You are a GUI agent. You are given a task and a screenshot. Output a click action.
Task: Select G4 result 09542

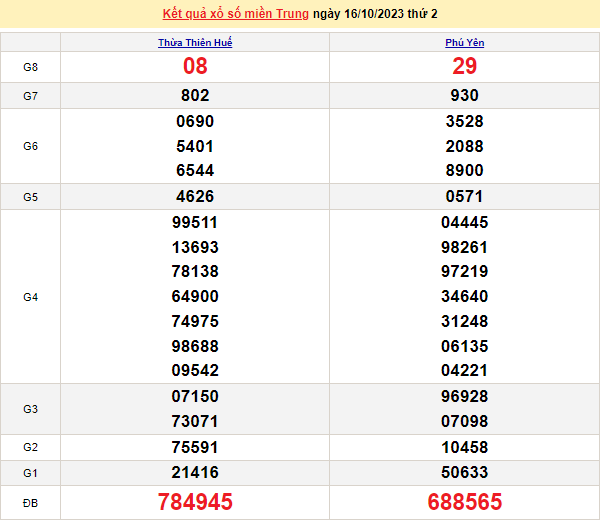point(195,371)
